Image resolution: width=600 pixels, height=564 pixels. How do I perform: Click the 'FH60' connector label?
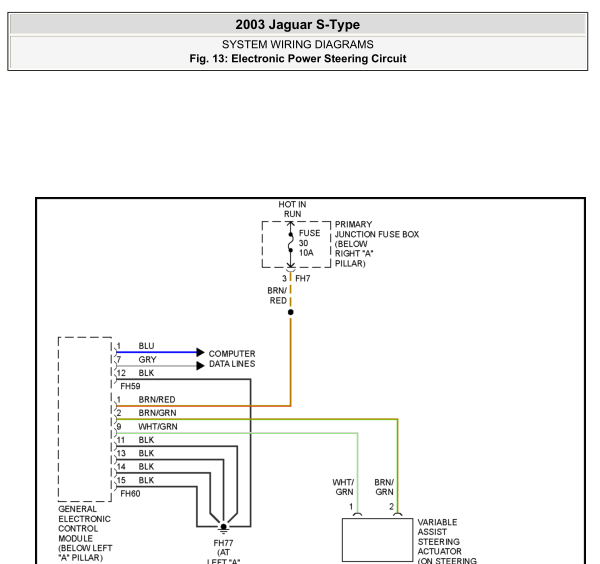(130, 494)
